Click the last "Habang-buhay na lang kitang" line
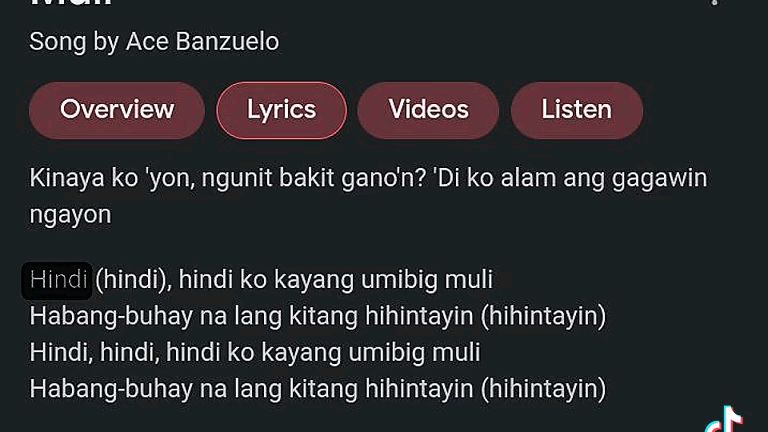The image size is (768, 432). click(317, 389)
